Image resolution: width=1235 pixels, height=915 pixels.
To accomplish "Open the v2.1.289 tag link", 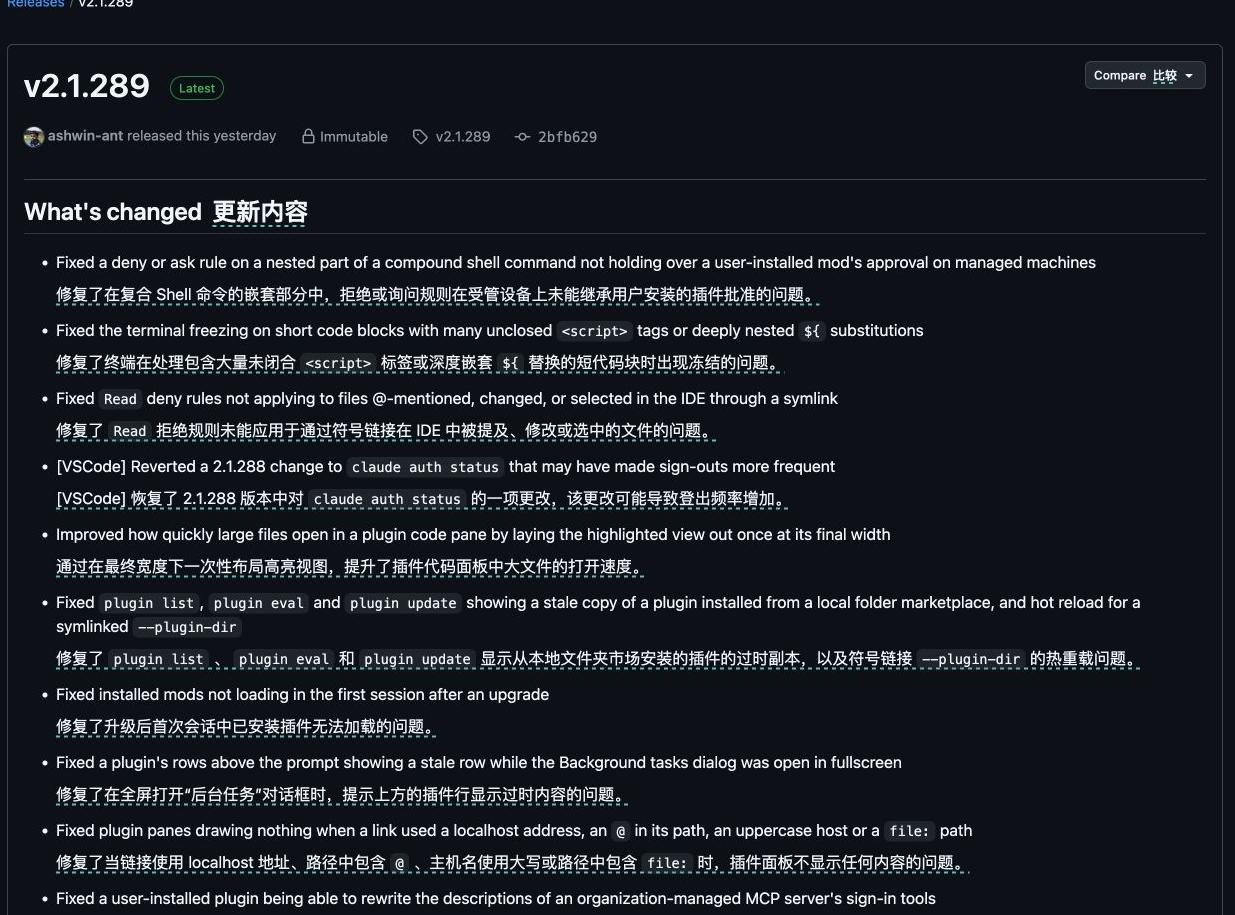I will [x=463, y=137].
